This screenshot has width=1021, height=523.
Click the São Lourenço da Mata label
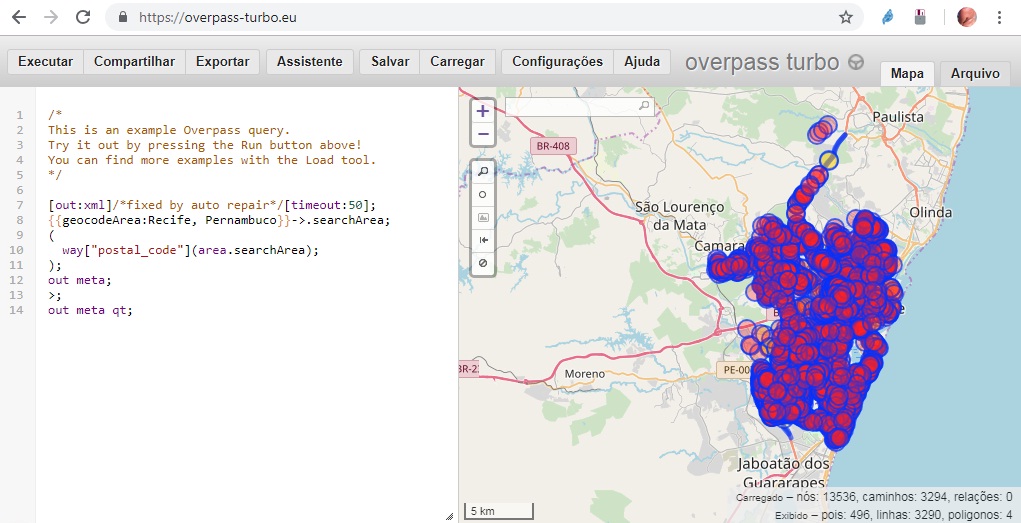pyautogui.click(x=679, y=216)
